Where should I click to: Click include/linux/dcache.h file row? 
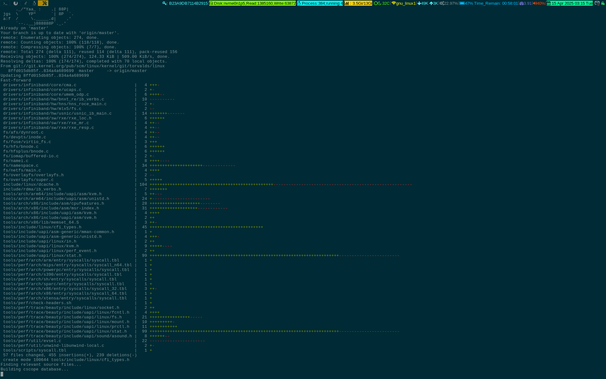(x=208, y=184)
